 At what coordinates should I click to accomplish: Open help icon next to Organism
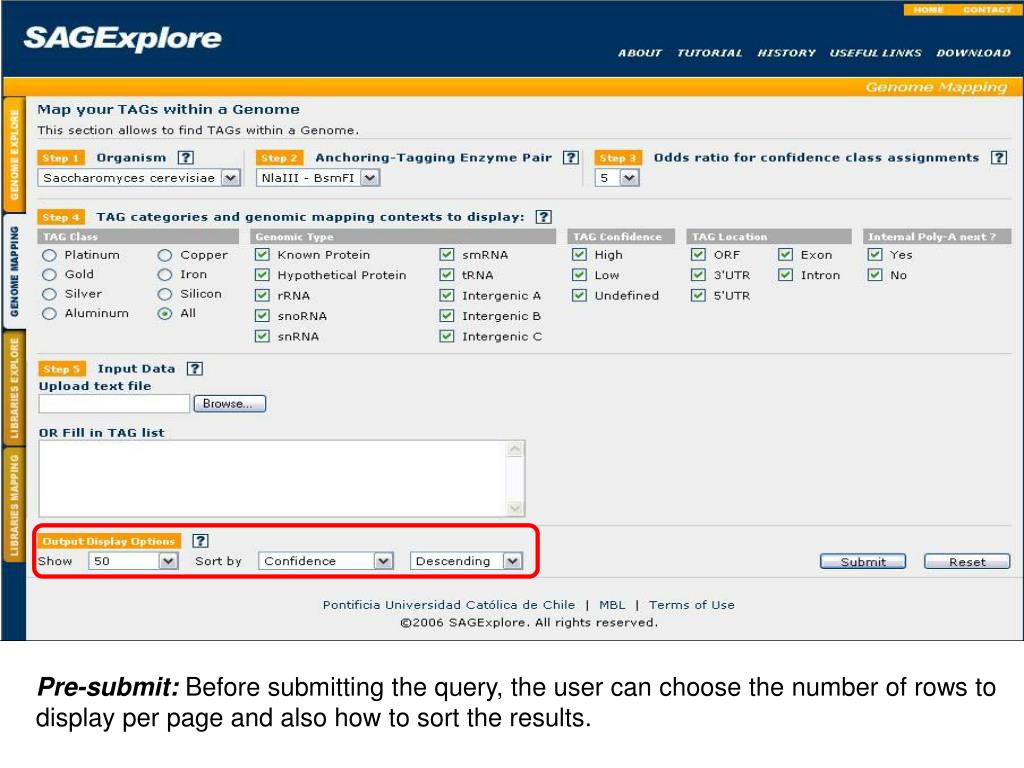[186, 157]
